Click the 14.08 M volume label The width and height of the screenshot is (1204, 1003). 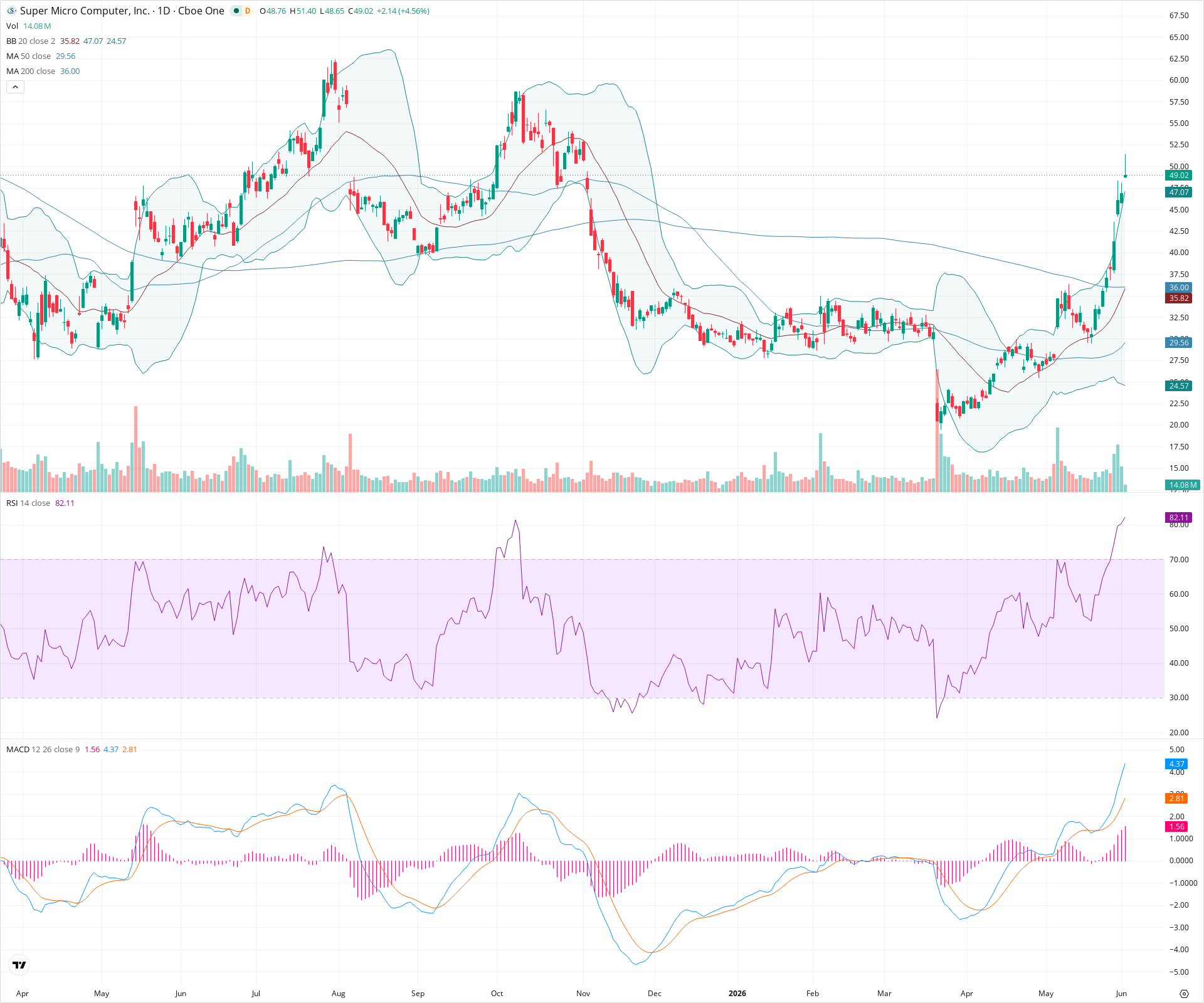1182,485
